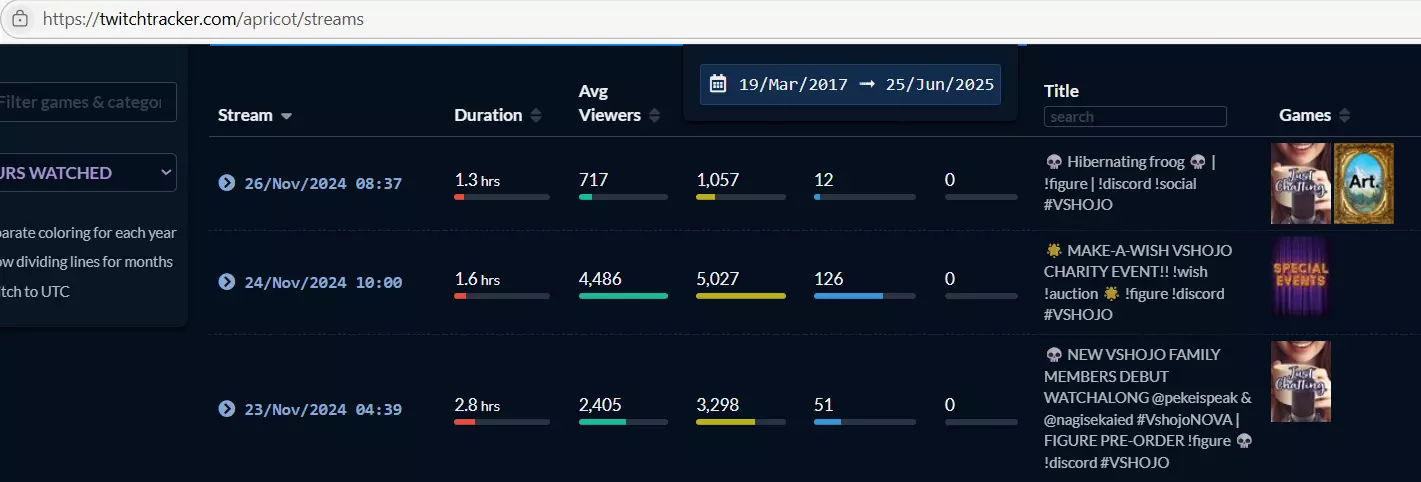Click the lock icon in the address bar
The width and height of the screenshot is (1421, 482).
coord(20,19)
